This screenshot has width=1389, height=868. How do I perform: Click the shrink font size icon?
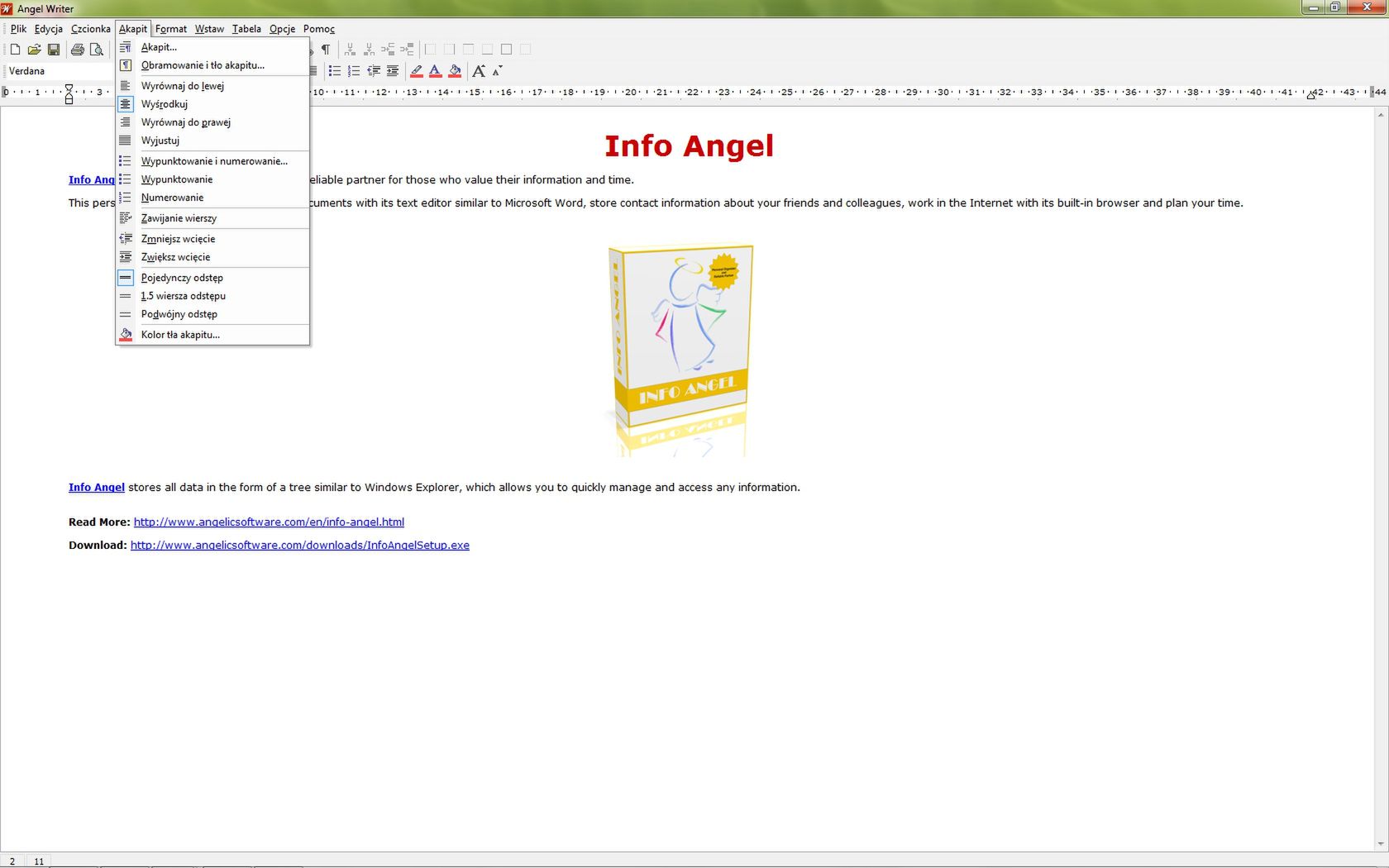497,71
